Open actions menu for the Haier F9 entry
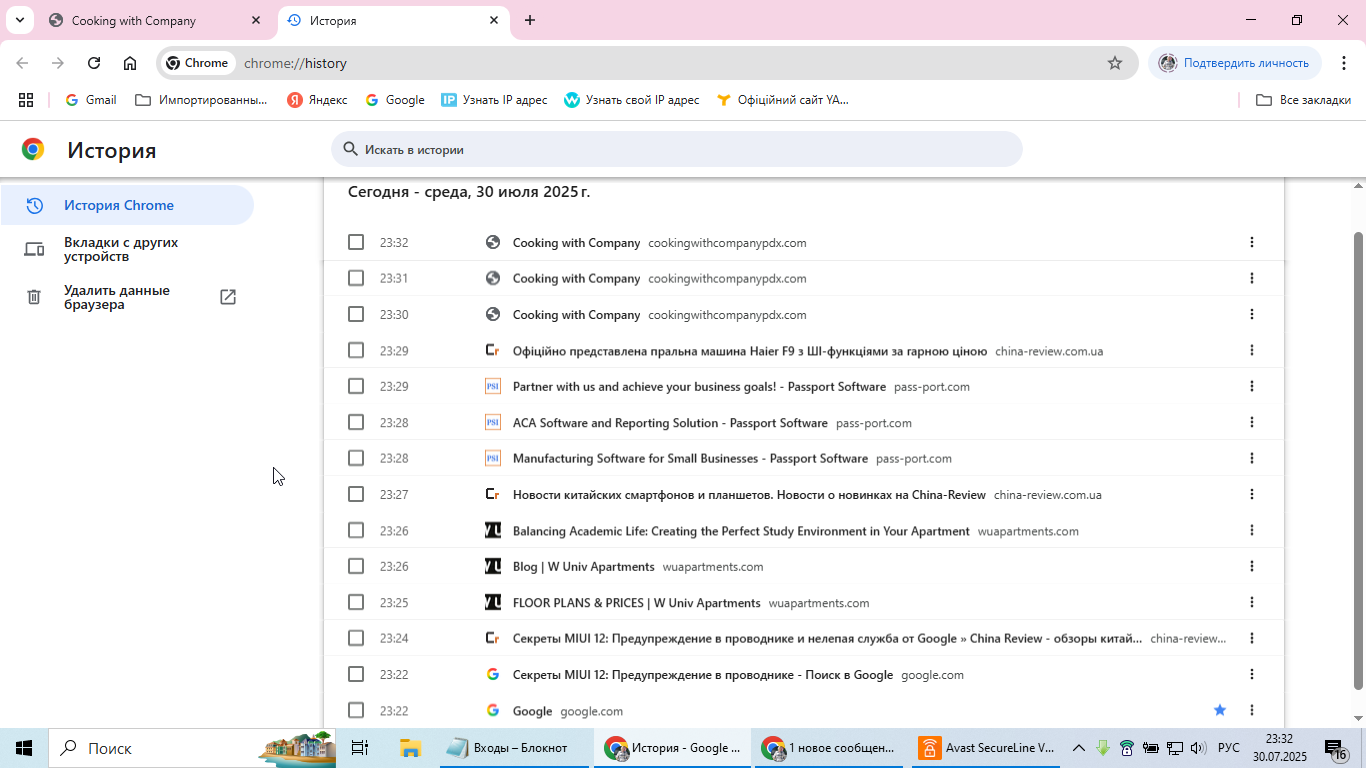Image resolution: width=1366 pixels, height=768 pixels. [1251, 350]
